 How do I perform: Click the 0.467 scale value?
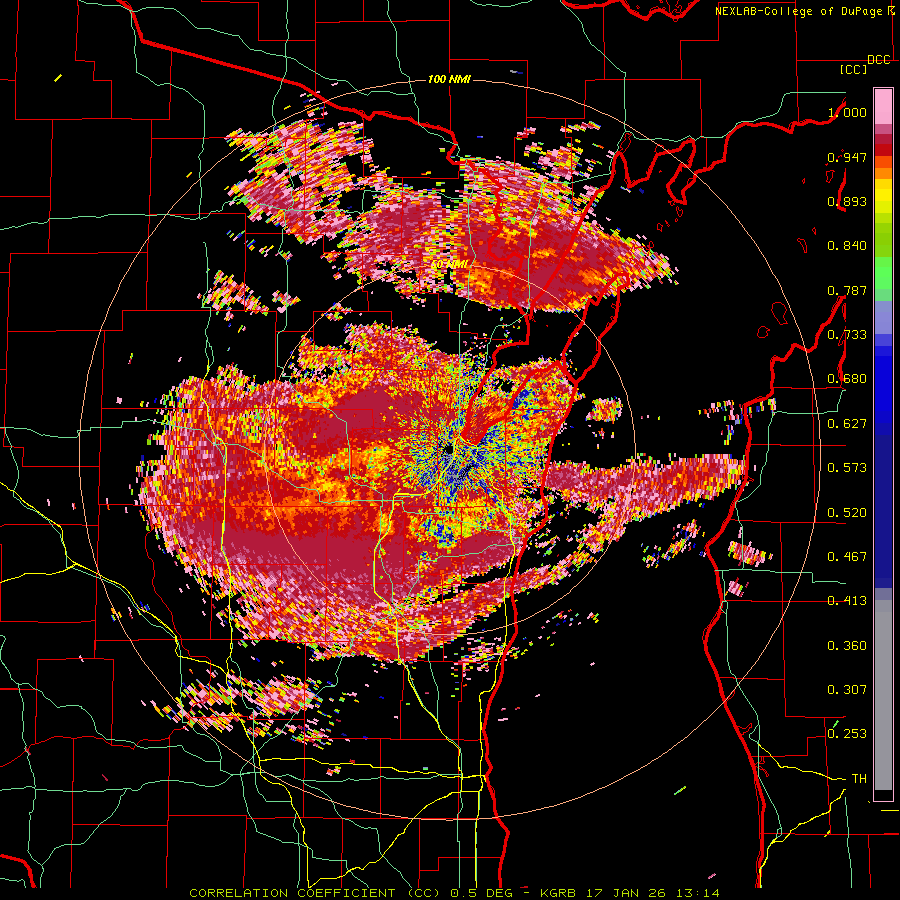coord(847,557)
